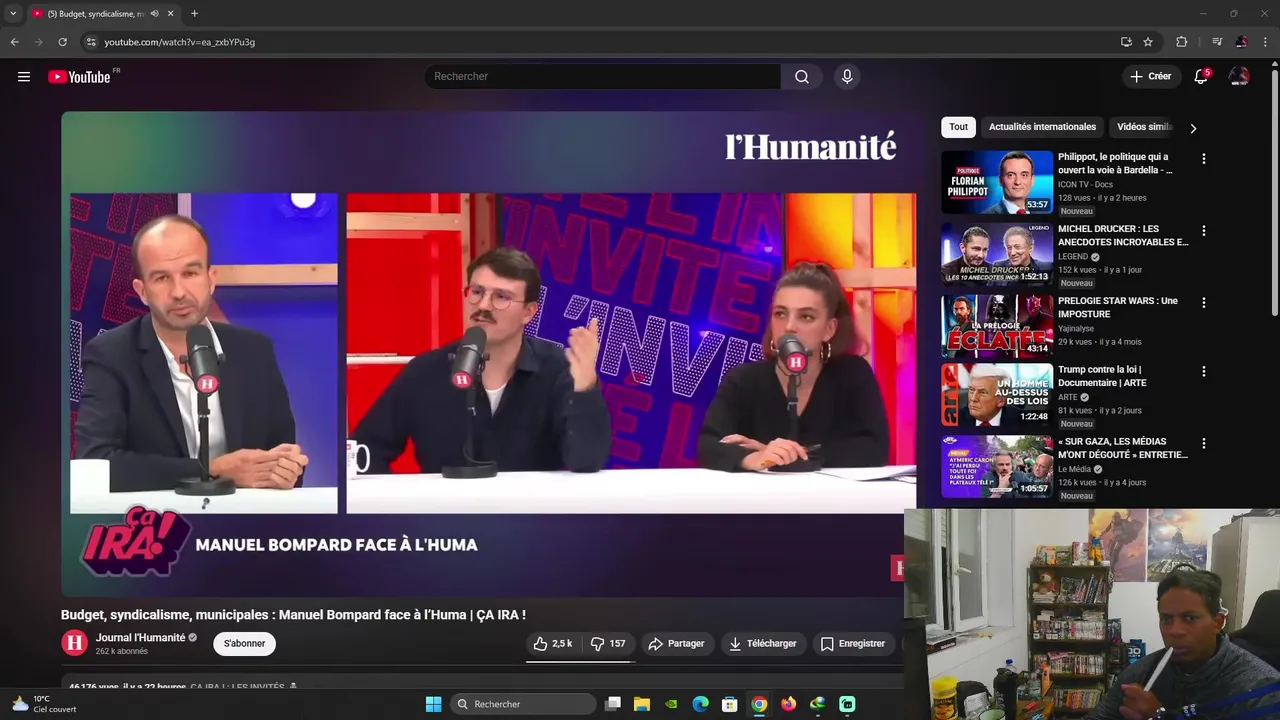Image resolution: width=1280 pixels, height=720 pixels.
Task: Mute tab via speaker icon on tab
Action: [154, 14]
